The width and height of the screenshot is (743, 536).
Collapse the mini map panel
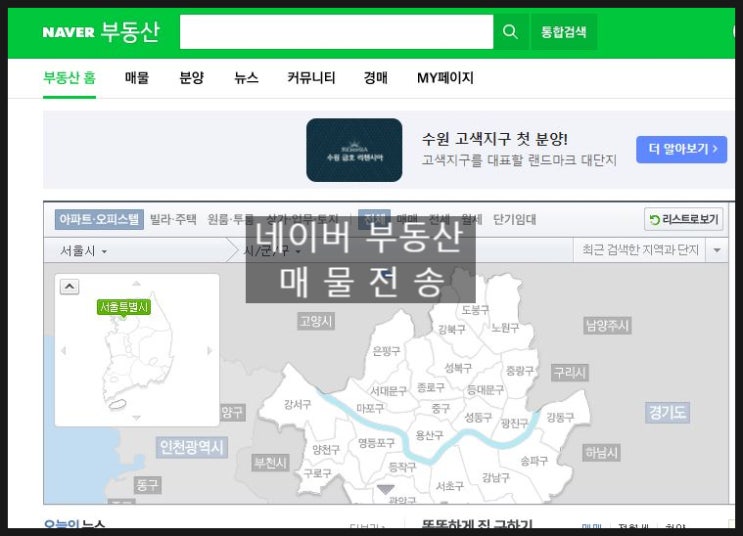(69, 287)
